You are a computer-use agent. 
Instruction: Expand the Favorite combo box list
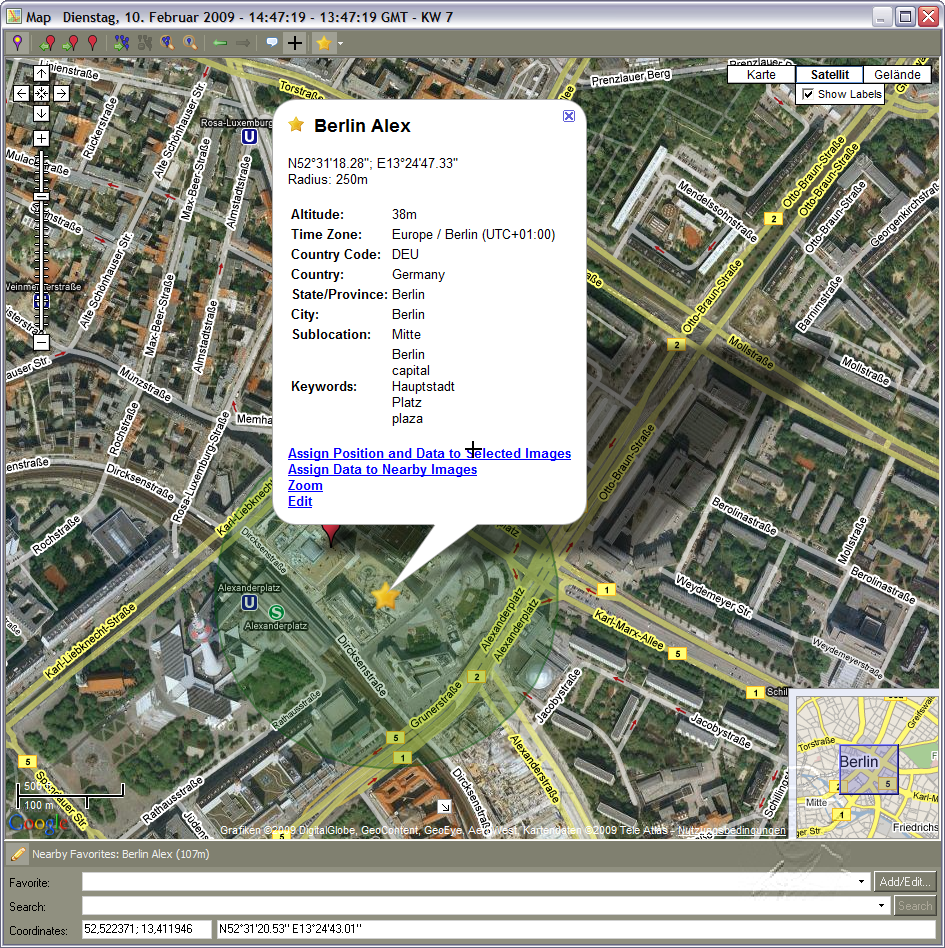(862, 882)
